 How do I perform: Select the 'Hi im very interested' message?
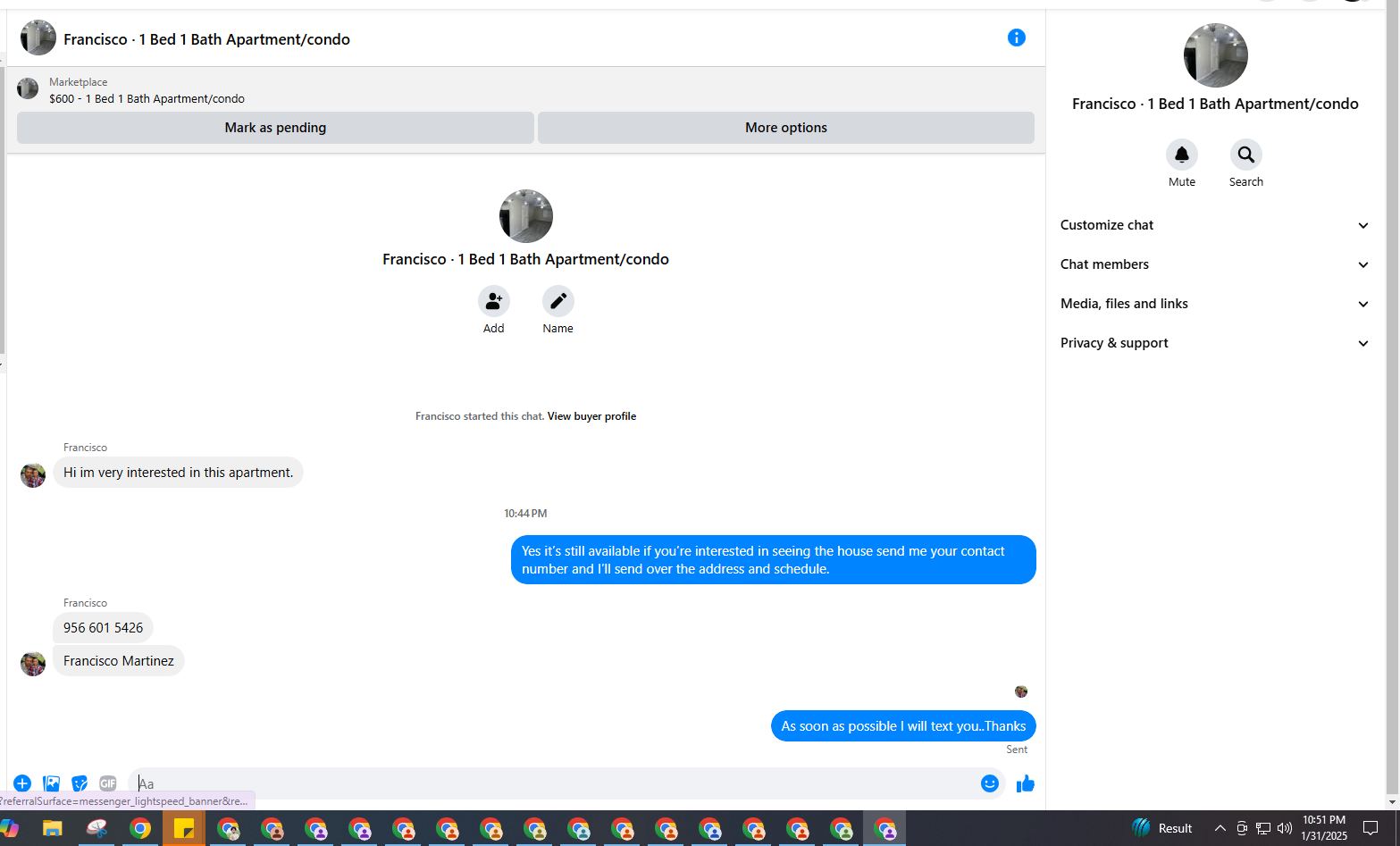point(178,473)
